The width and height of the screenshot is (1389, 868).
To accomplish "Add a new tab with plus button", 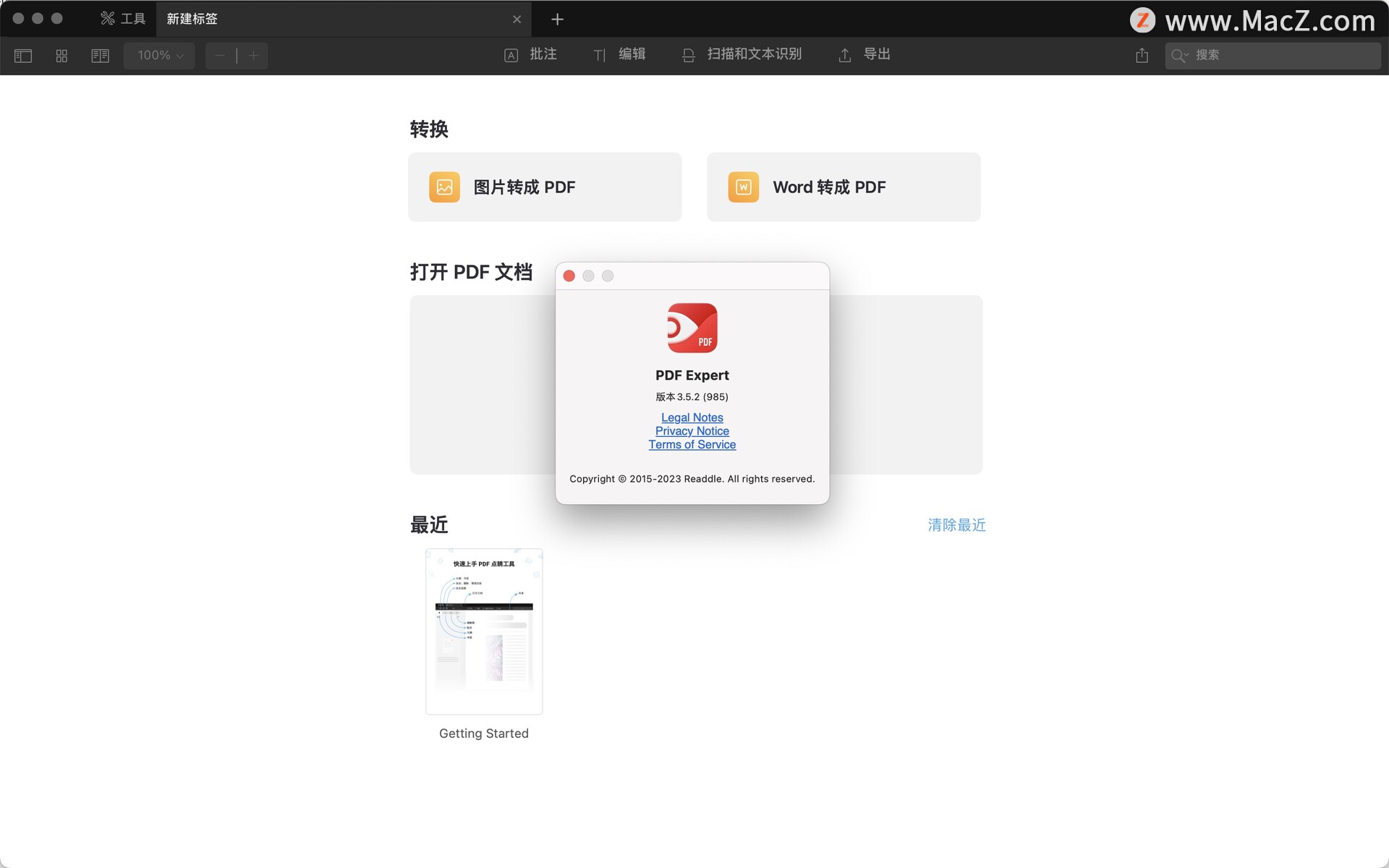I will 557,20.
